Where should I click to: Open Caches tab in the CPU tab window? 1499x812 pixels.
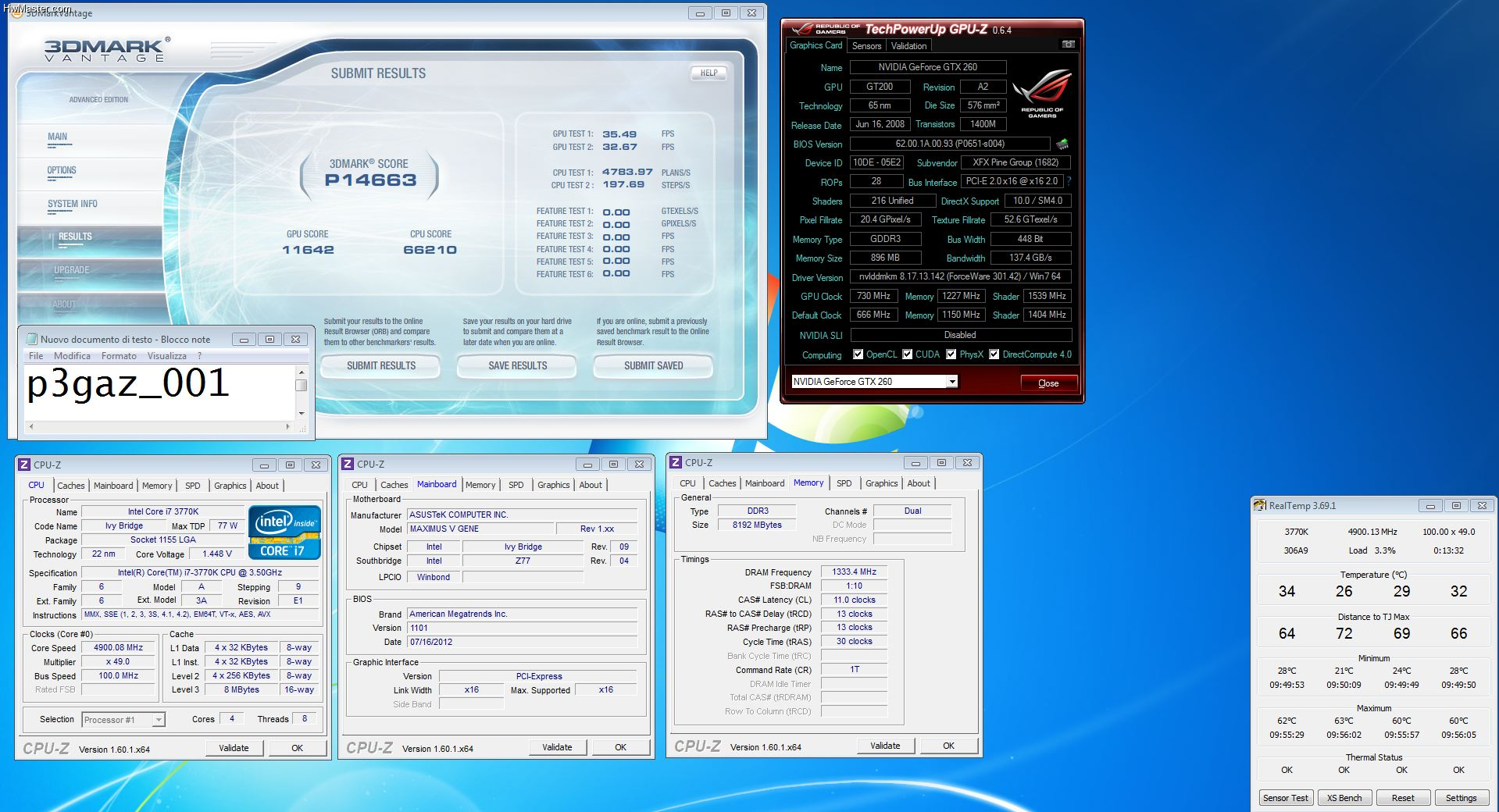tap(70, 486)
